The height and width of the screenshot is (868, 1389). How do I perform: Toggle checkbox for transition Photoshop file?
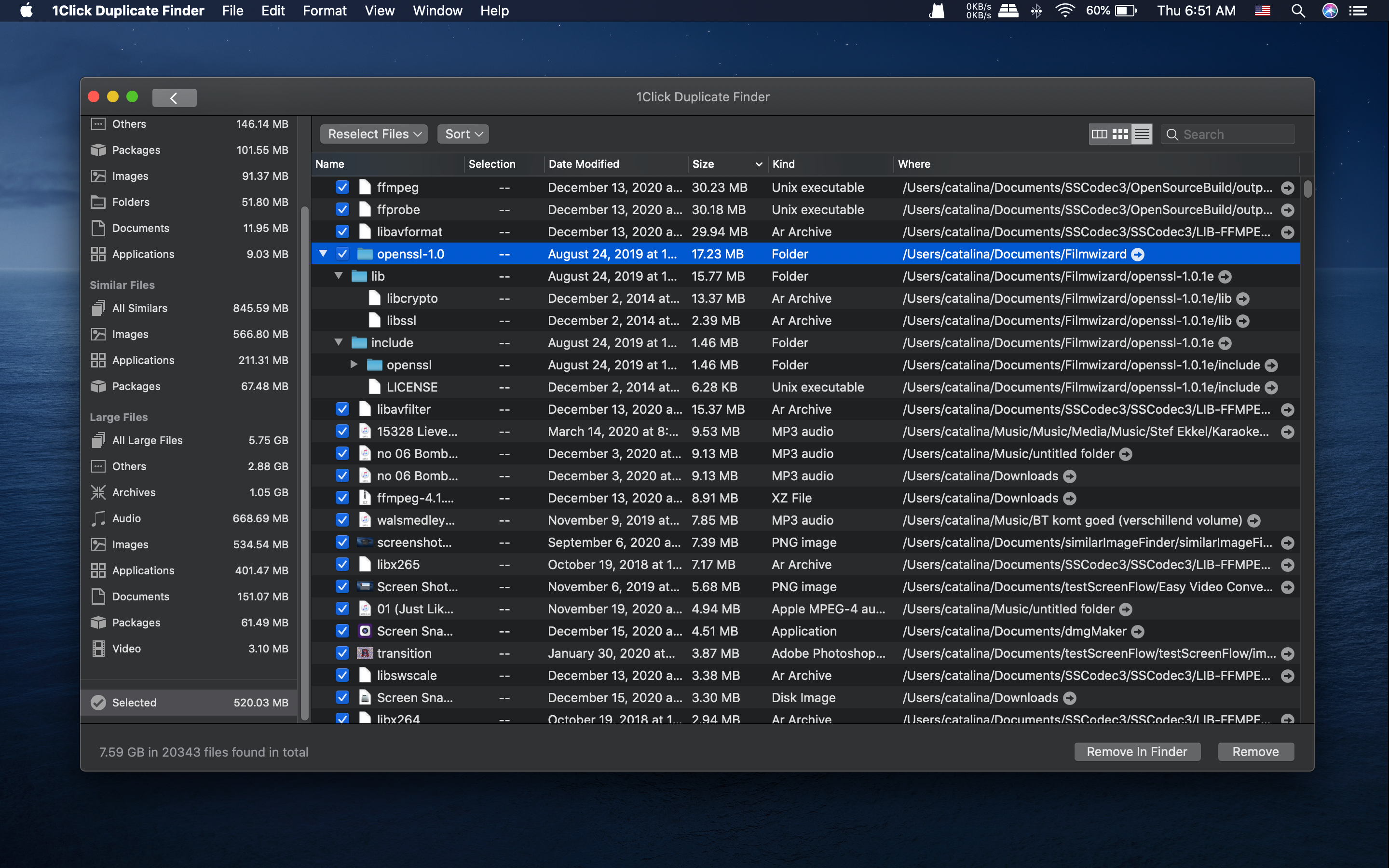tap(342, 653)
